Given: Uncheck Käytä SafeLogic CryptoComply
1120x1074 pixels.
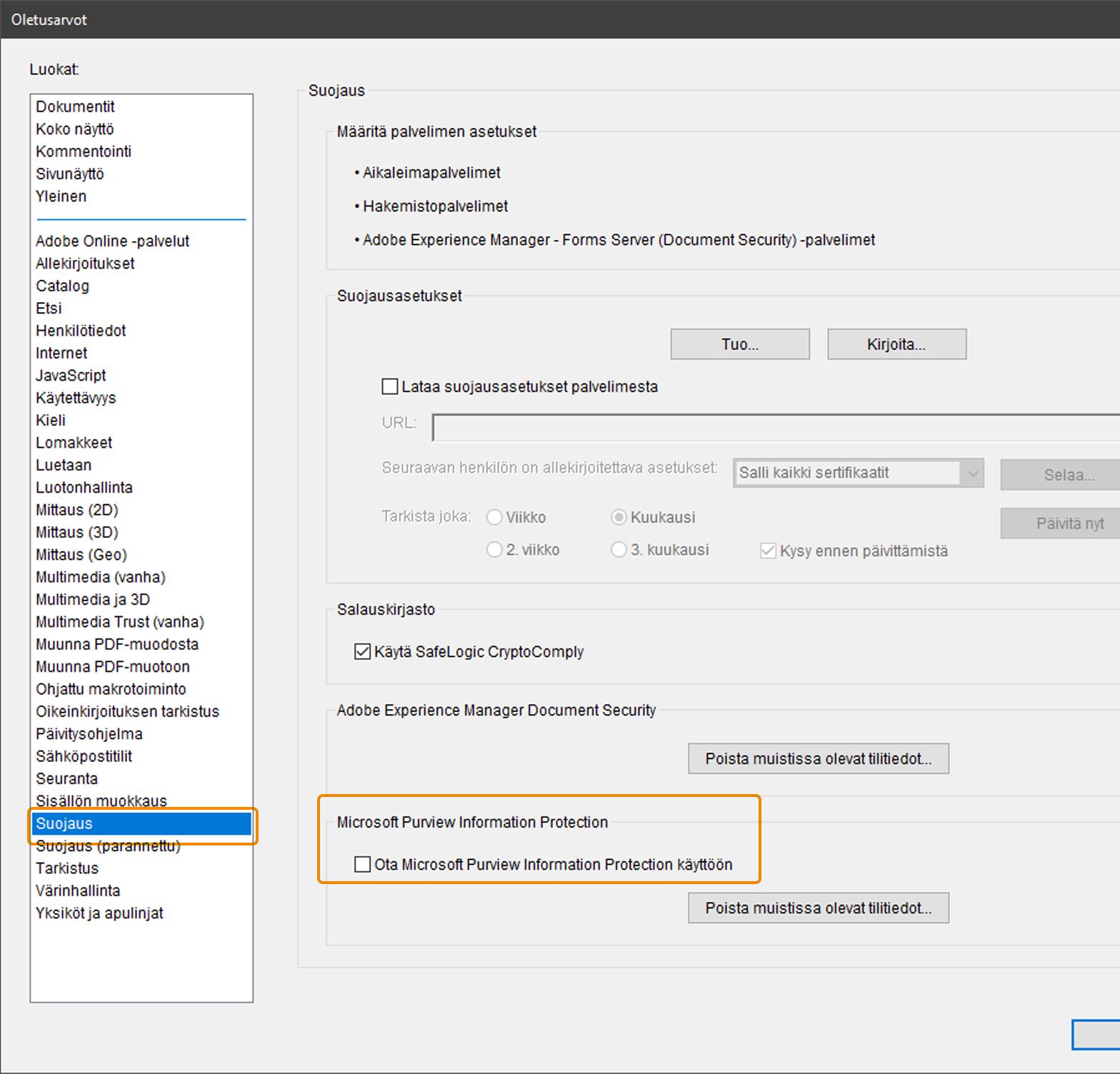Looking at the screenshot, I should (362, 651).
